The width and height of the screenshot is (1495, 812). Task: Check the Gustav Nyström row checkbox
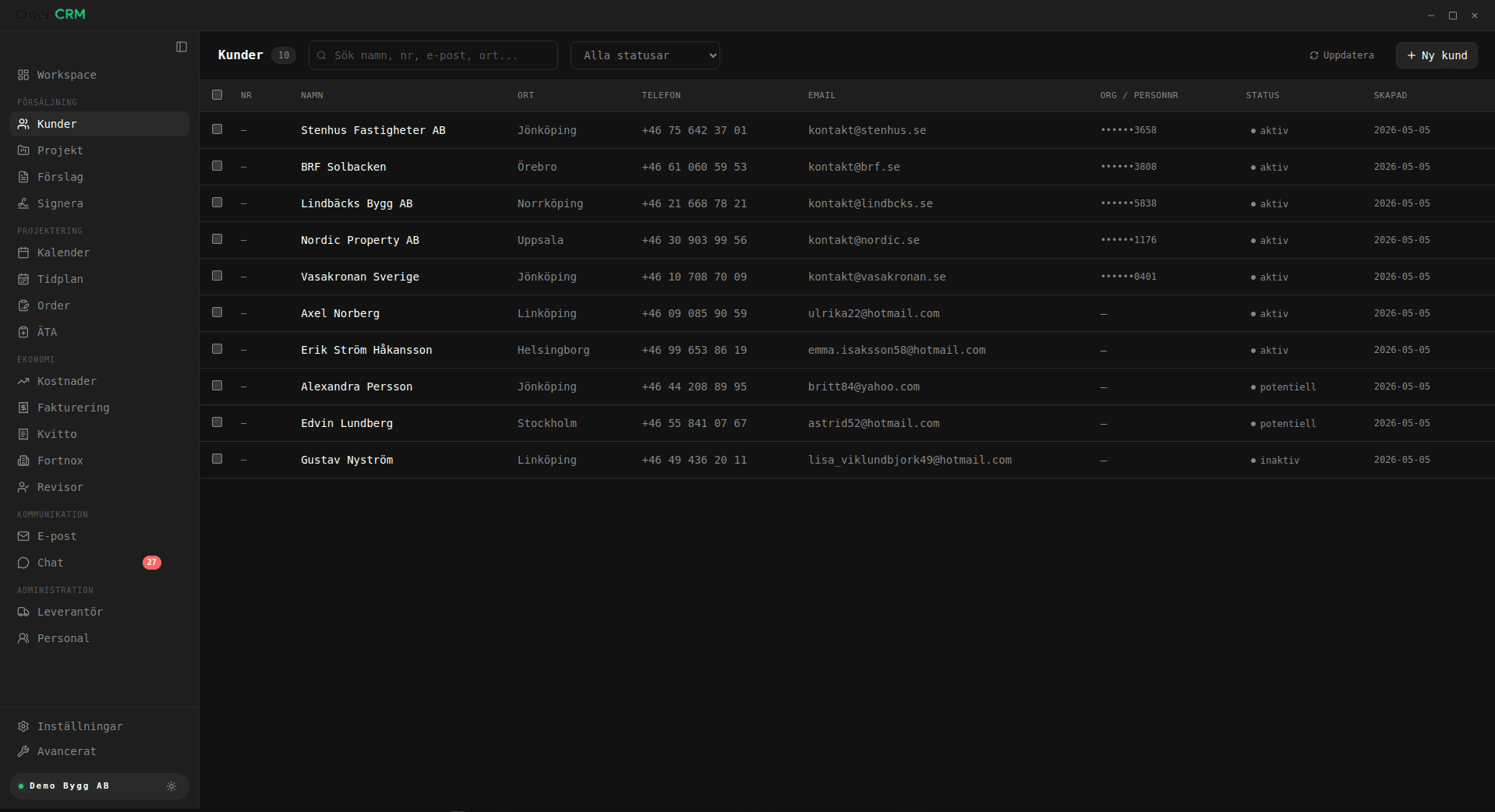(x=217, y=459)
